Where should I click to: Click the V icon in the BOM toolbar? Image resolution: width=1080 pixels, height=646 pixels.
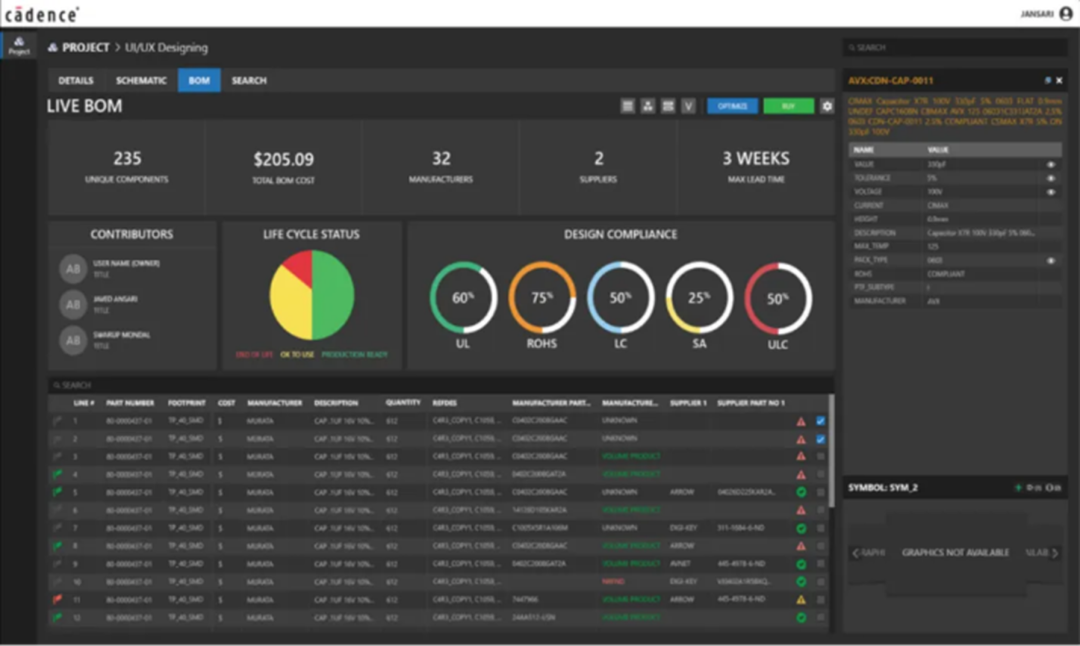click(688, 106)
